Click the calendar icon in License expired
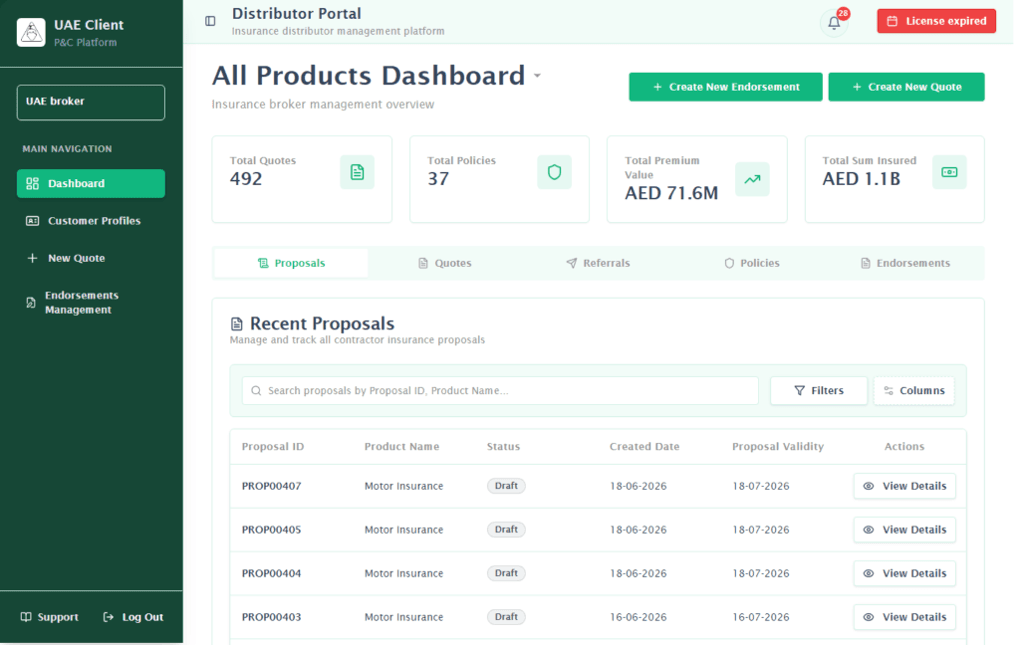 [x=893, y=21]
